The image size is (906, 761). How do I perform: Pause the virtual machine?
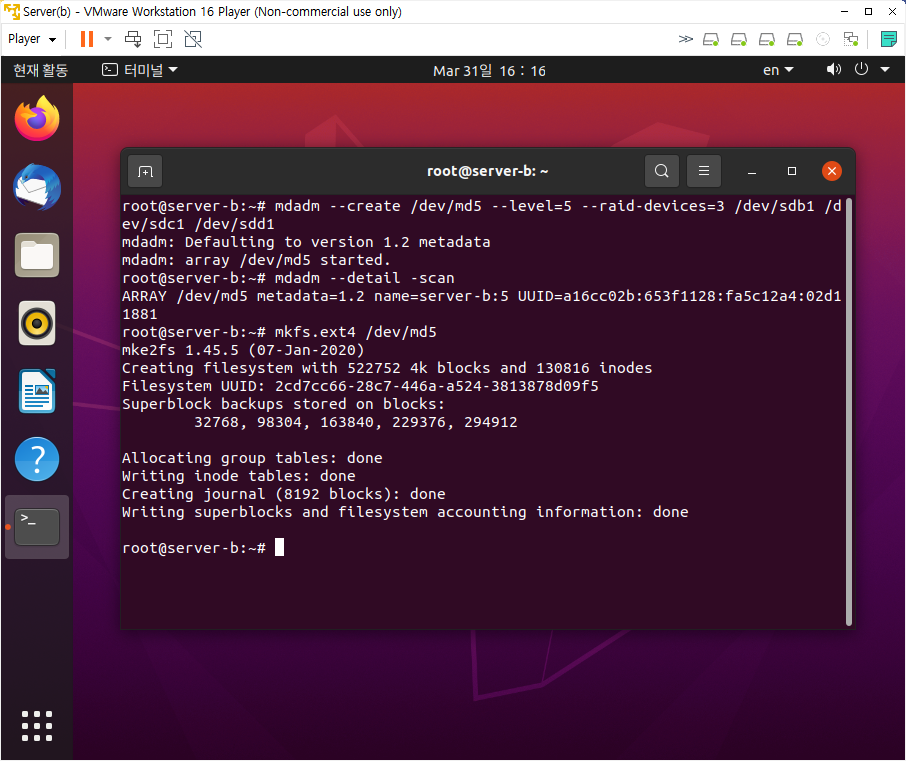click(87, 39)
